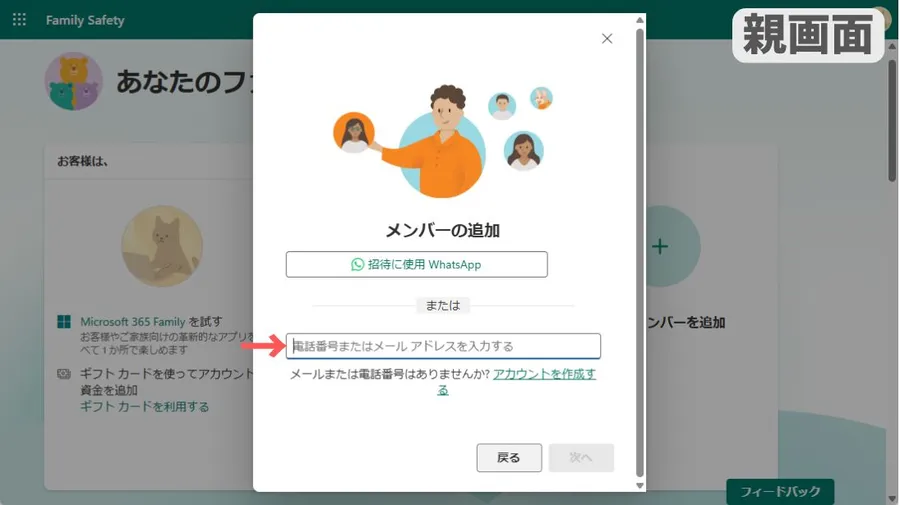Click the family bears logo icon
The image size is (900, 505).
(73, 81)
